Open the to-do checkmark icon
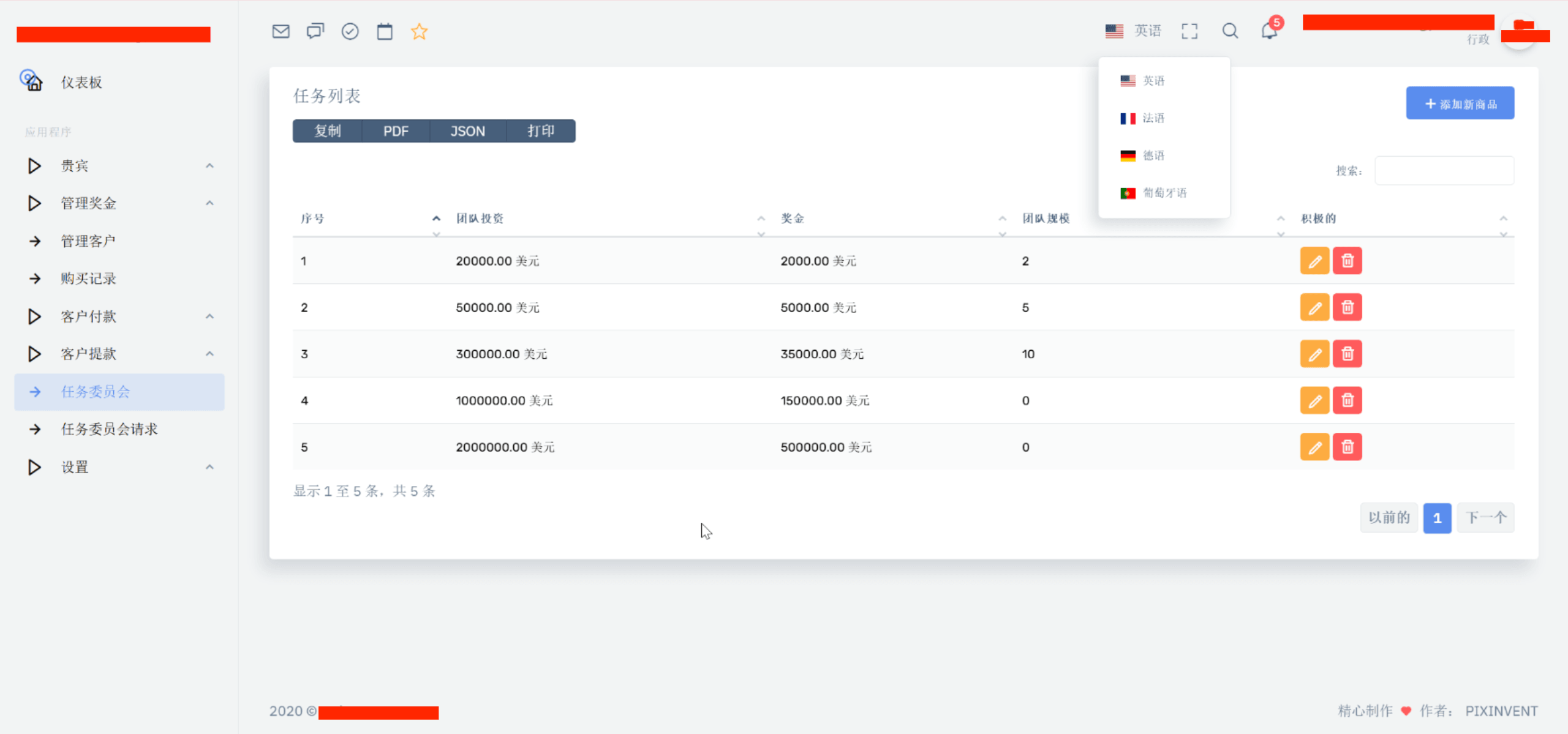Image resolution: width=1568 pixels, height=734 pixels. point(350,31)
